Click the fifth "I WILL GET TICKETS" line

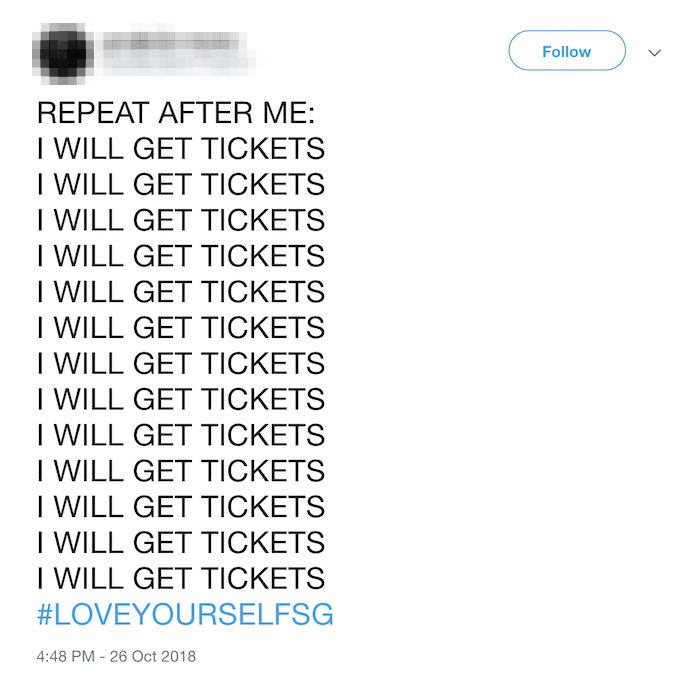click(181, 292)
